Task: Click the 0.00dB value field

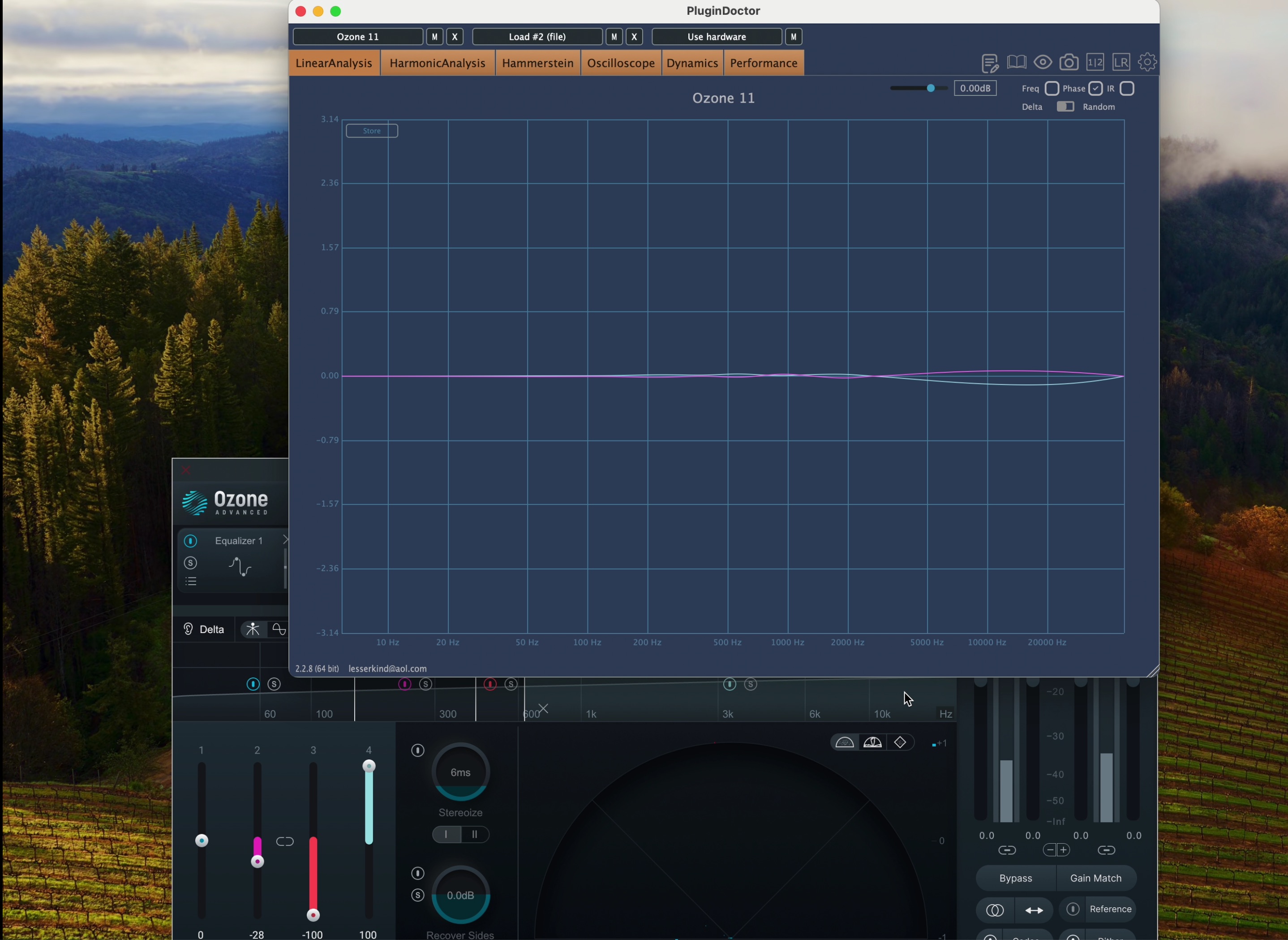Action: [x=975, y=88]
